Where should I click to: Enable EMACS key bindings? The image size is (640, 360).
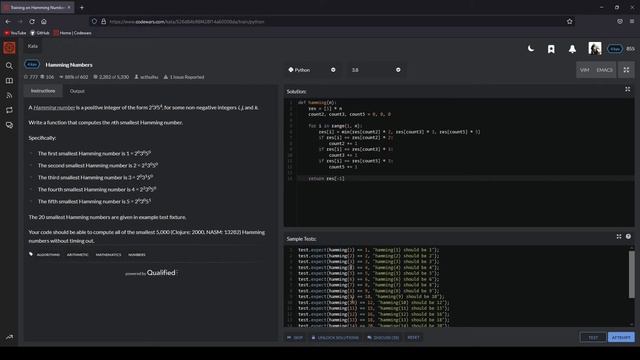pos(604,70)
